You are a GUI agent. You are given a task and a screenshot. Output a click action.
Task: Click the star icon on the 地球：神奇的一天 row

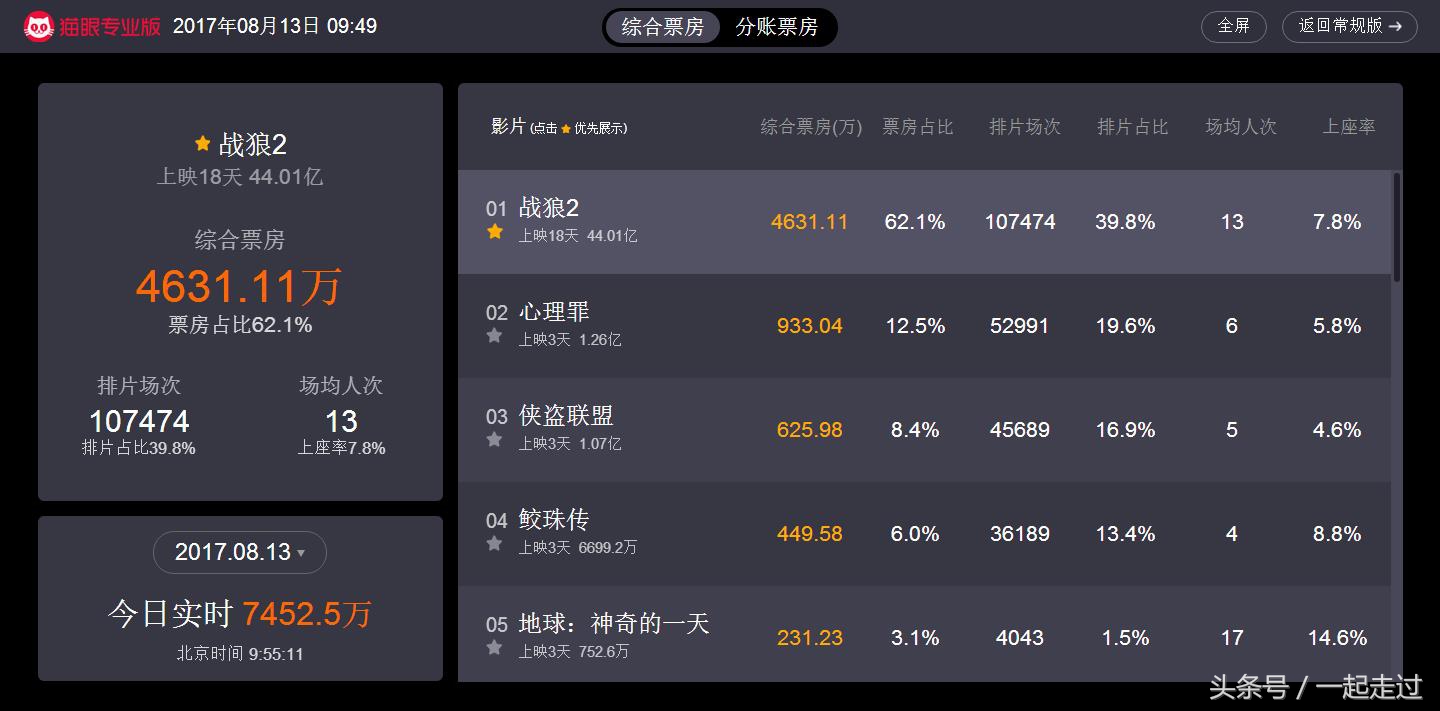[494, 648]
